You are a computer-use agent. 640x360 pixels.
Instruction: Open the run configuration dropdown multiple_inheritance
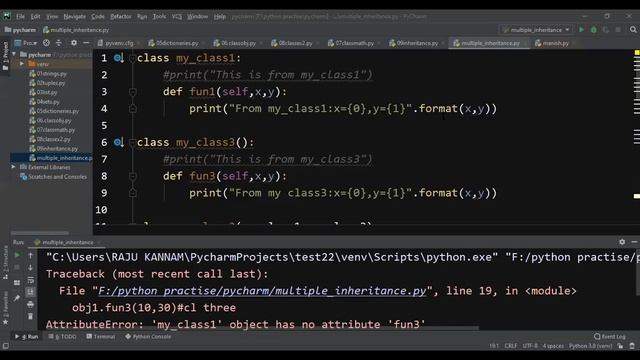click(536, 30)
